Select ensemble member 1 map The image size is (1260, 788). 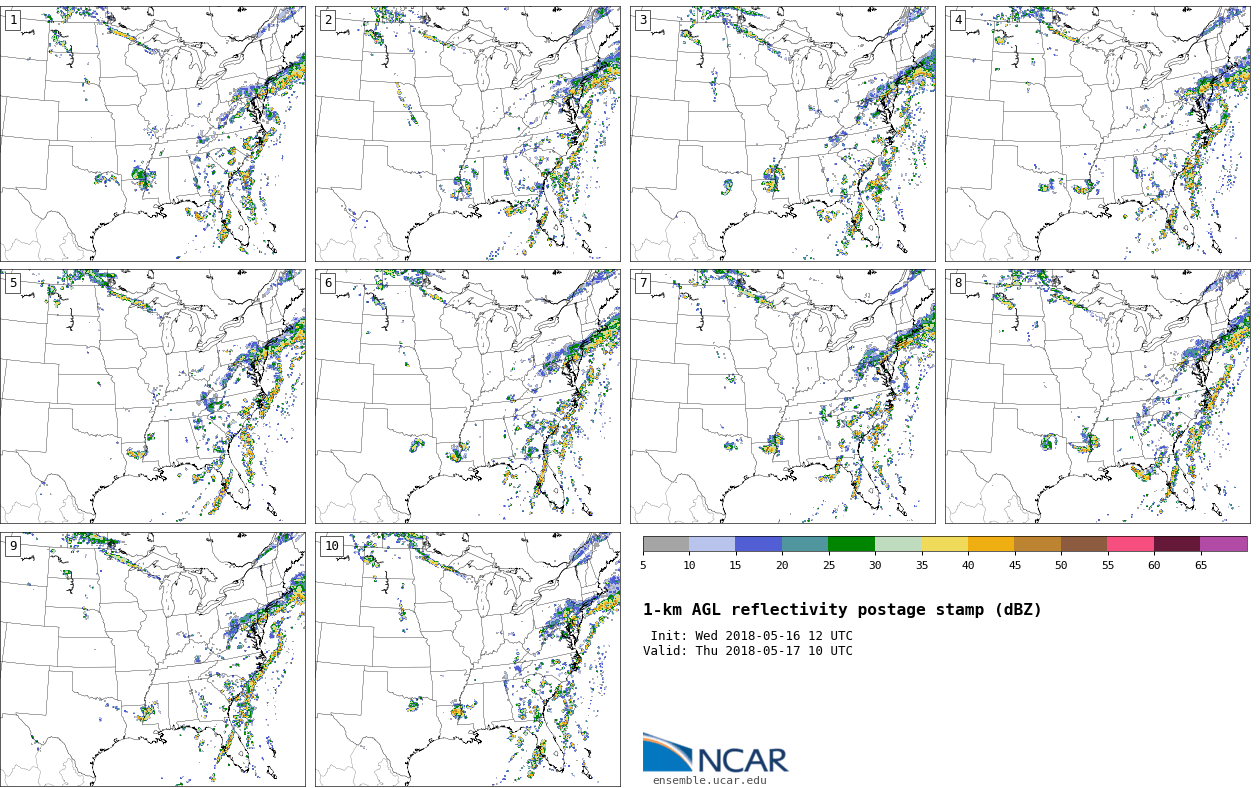[152, 134]
